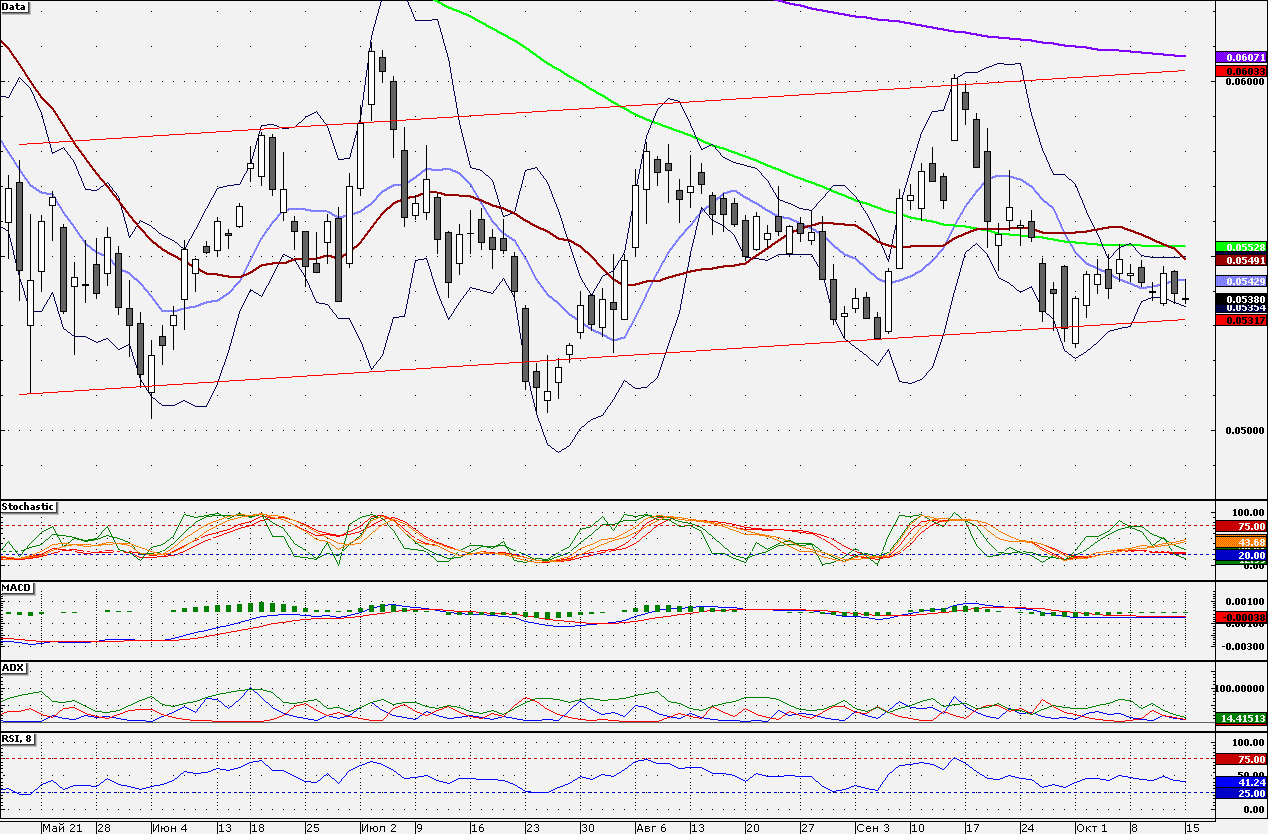This screenshot has height=834, width=1268.
Task: Click the "18" date label
Action: pos(258,828)
